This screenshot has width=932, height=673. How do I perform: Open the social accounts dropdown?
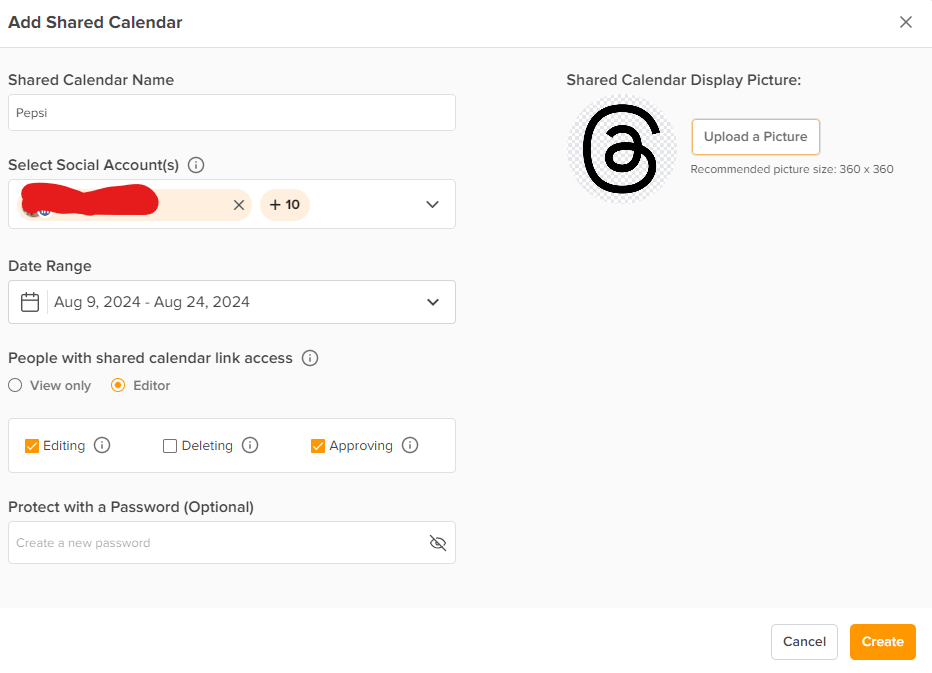[432, 204]
